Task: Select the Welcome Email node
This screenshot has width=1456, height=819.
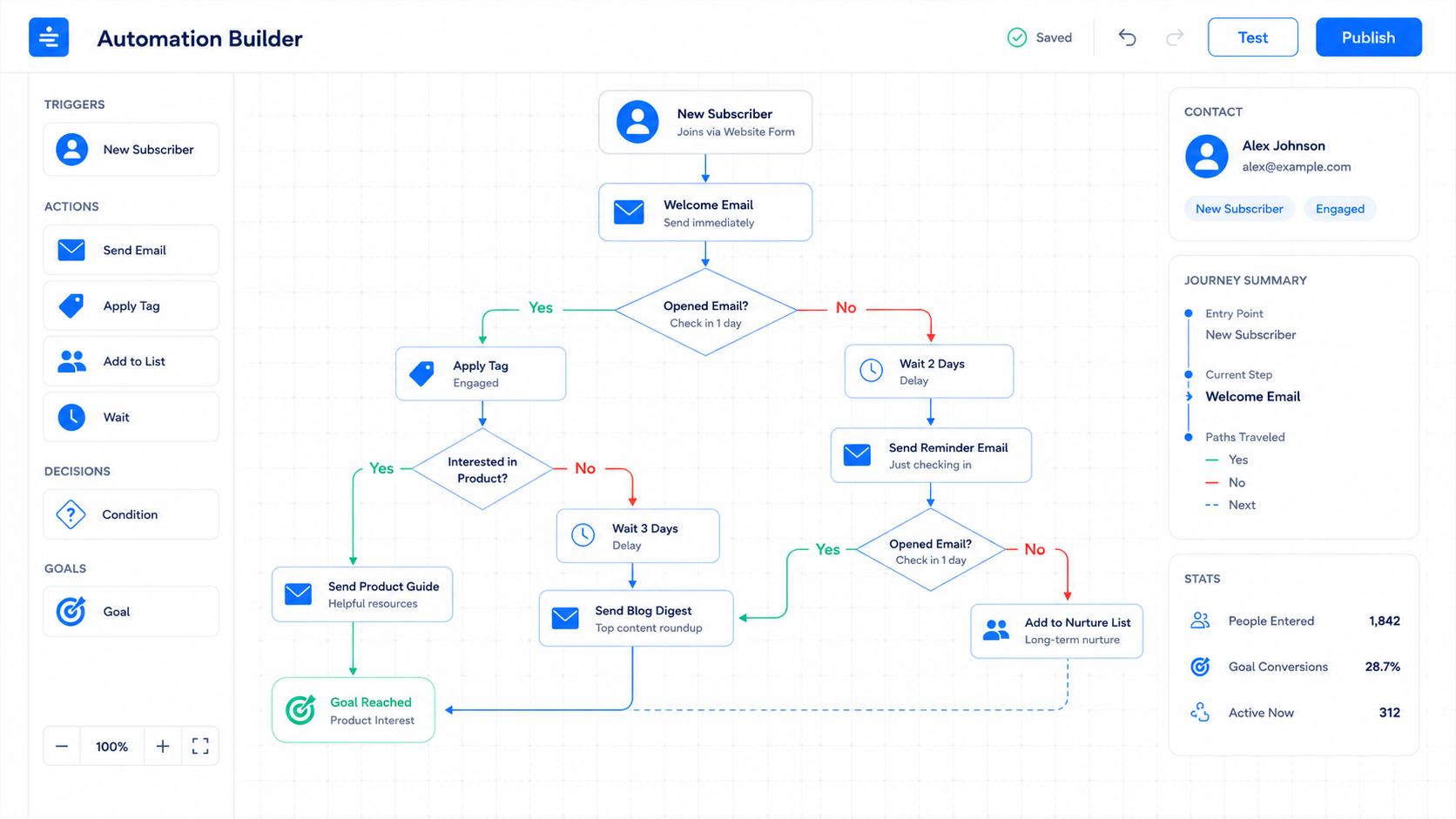Action: click(x=705, y=212)
